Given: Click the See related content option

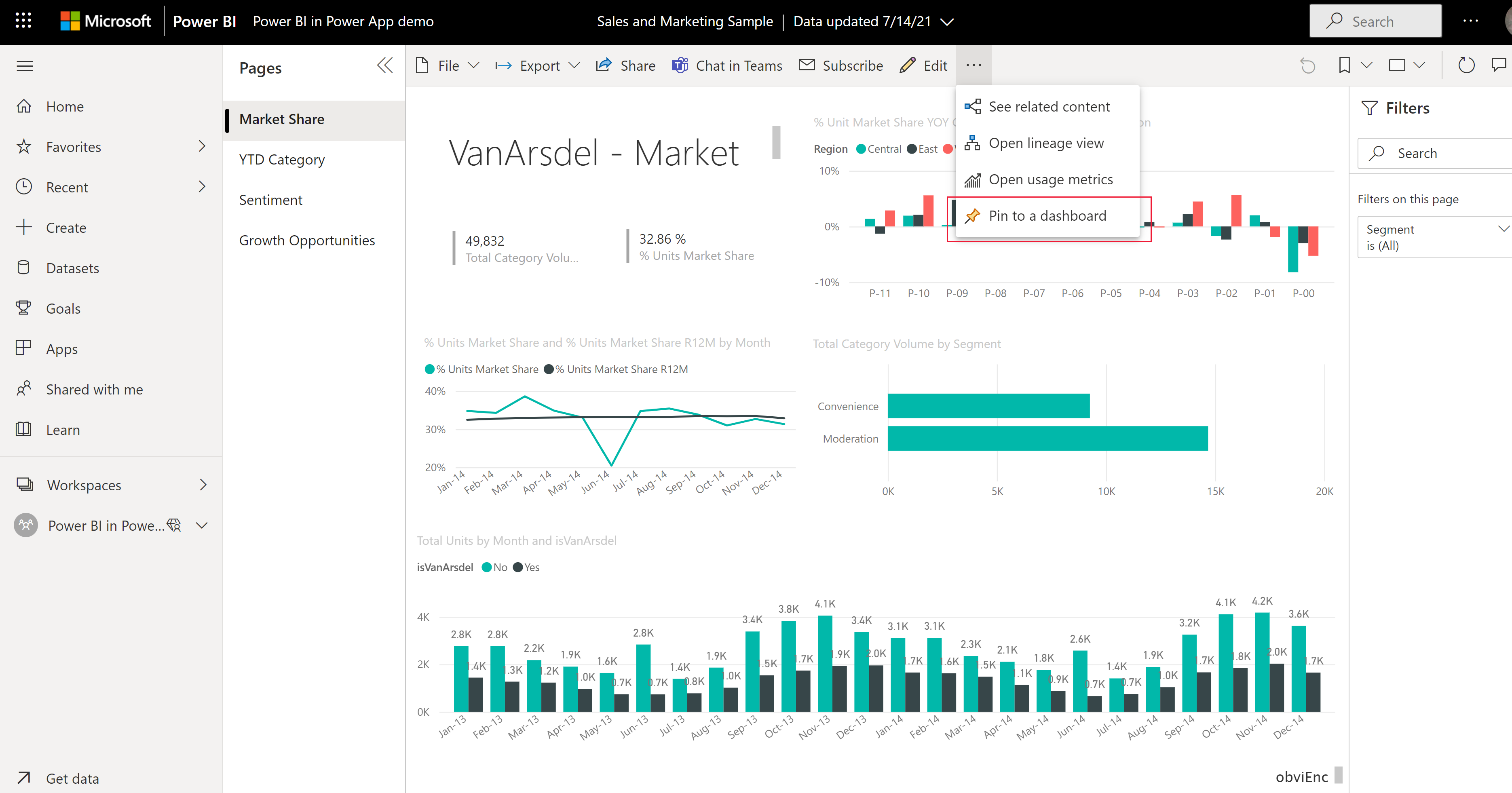Looking at the screenshot, I should coord(1049,106).
